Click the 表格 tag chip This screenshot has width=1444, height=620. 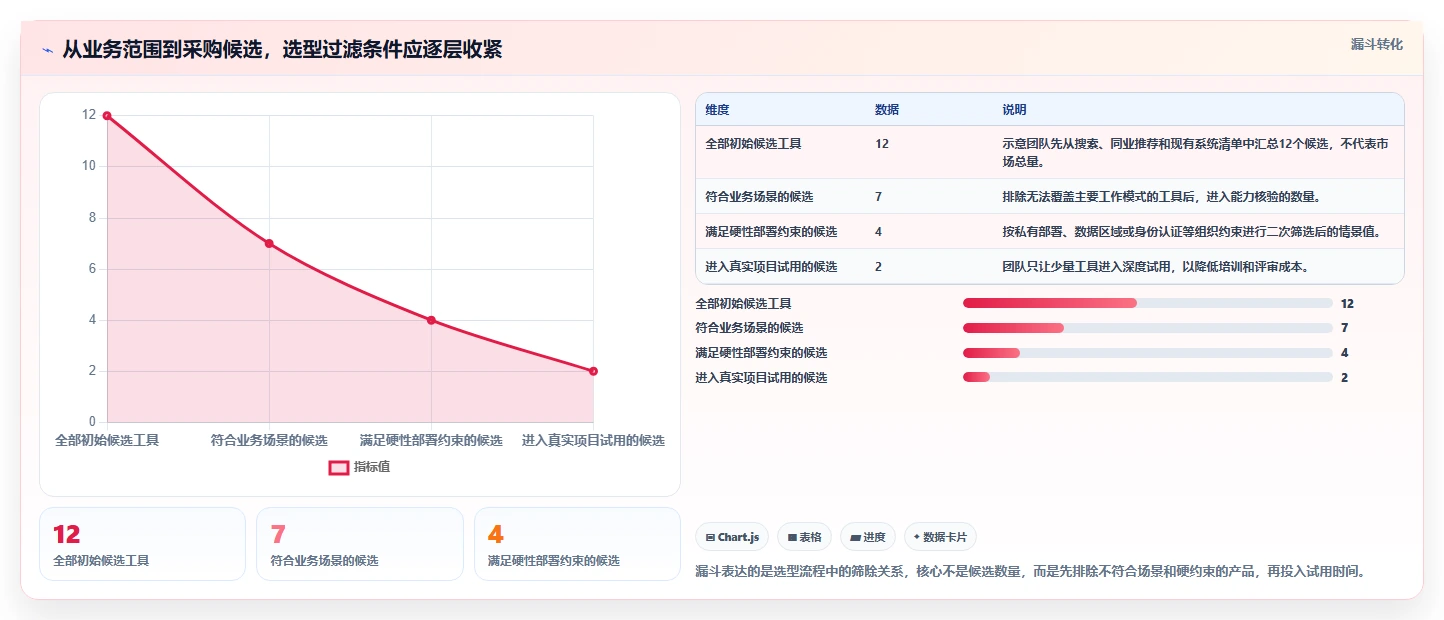pyautogui.click(x=804, y=537)
